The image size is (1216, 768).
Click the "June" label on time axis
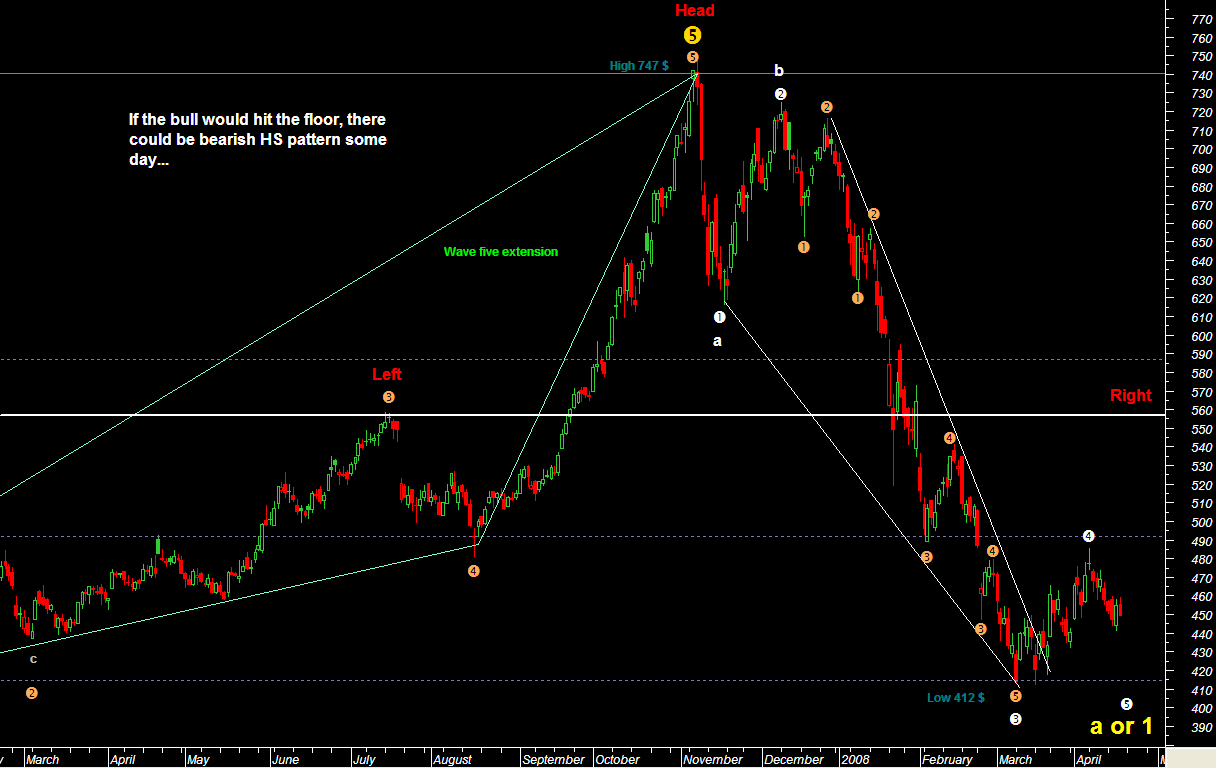(x=287, y=760)
